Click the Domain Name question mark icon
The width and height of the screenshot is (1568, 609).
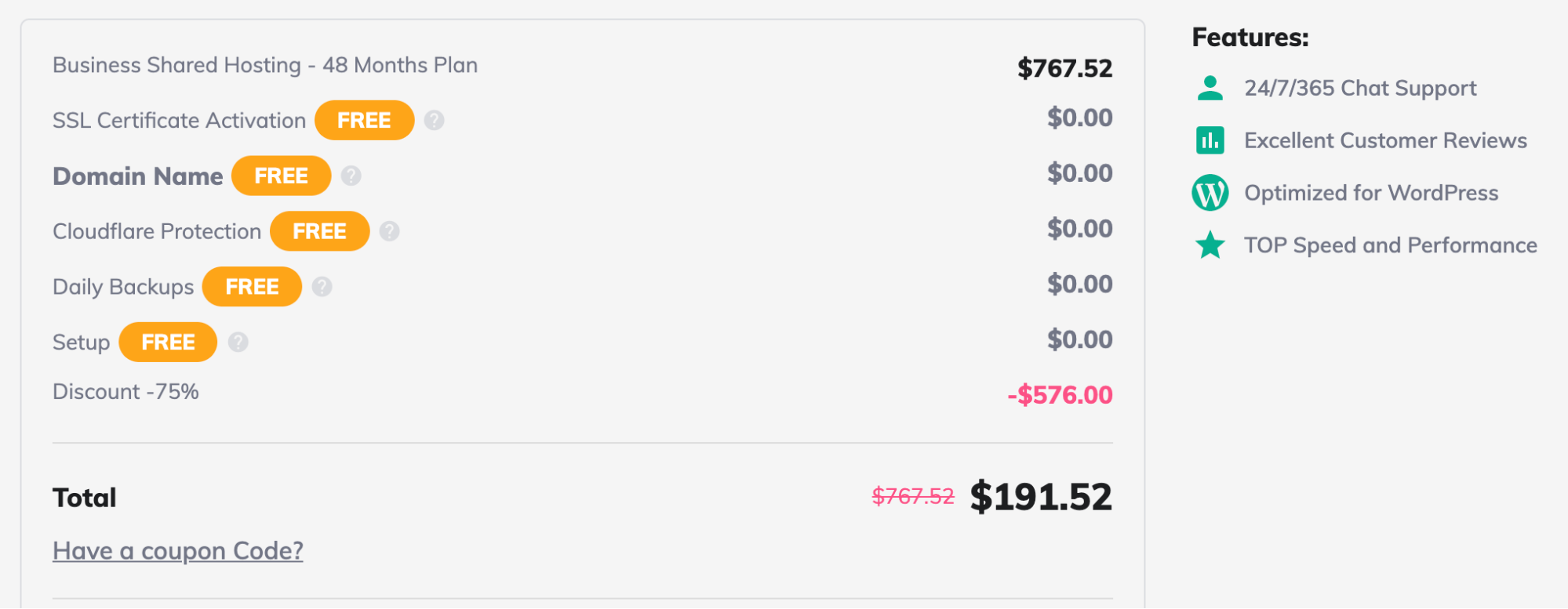tap(351, 176)
